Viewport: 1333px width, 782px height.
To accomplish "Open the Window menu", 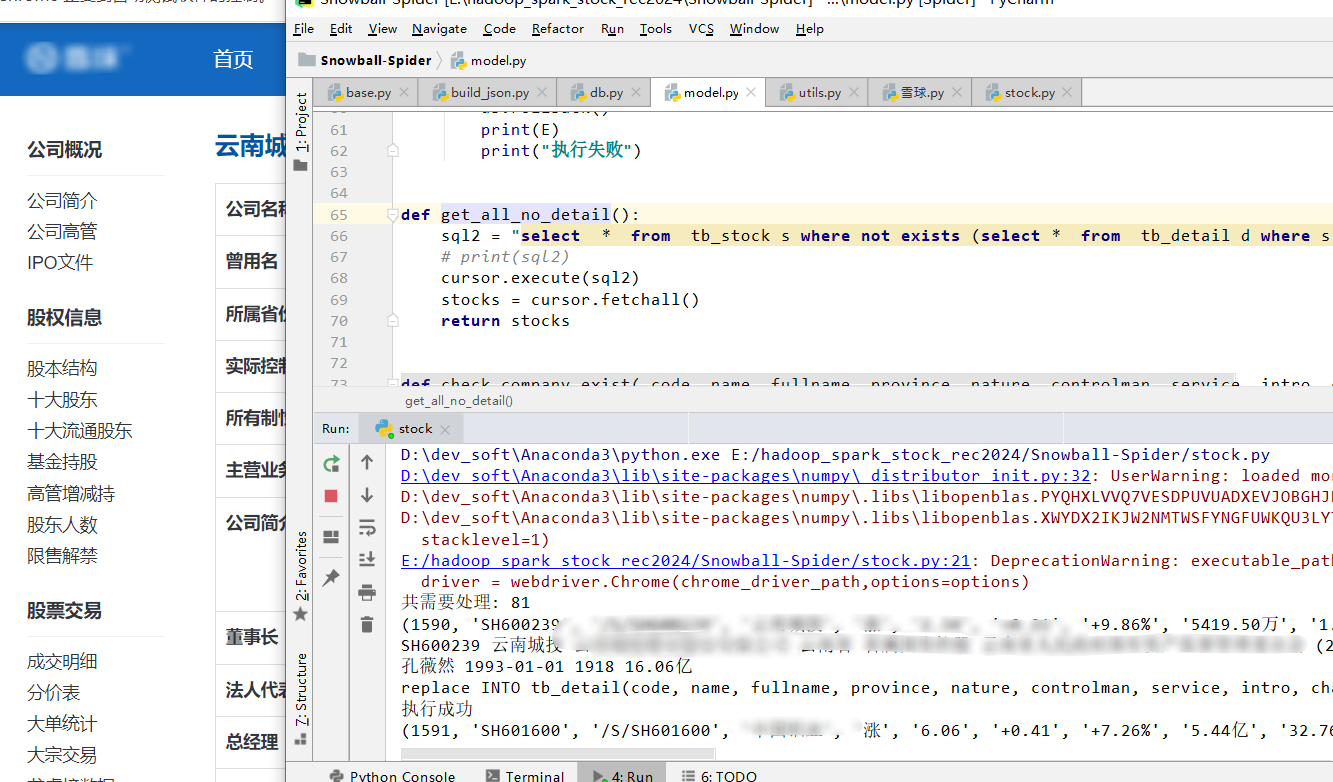I will [754, 29].
